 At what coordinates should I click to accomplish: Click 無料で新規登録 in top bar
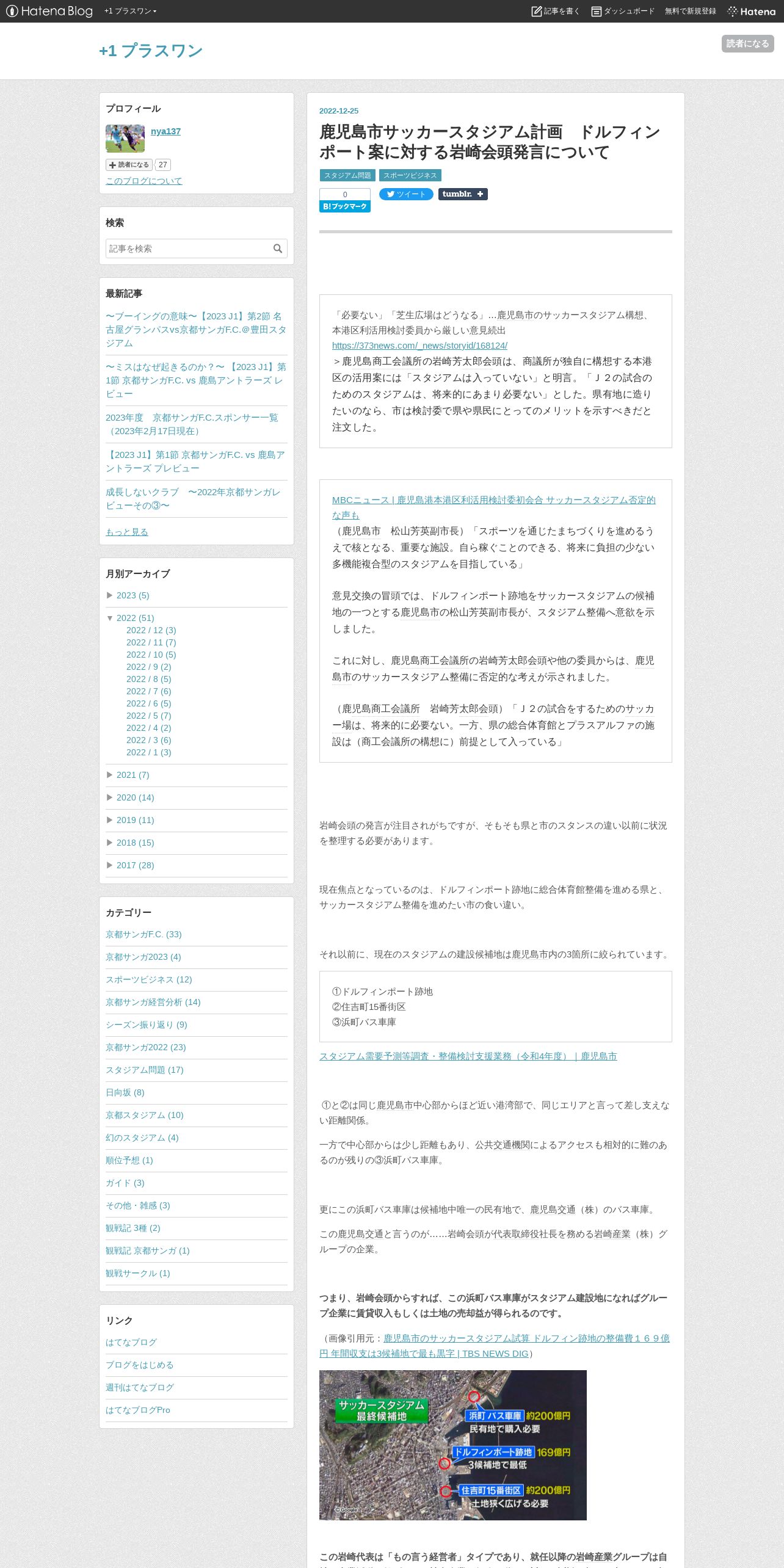[691, 11]
